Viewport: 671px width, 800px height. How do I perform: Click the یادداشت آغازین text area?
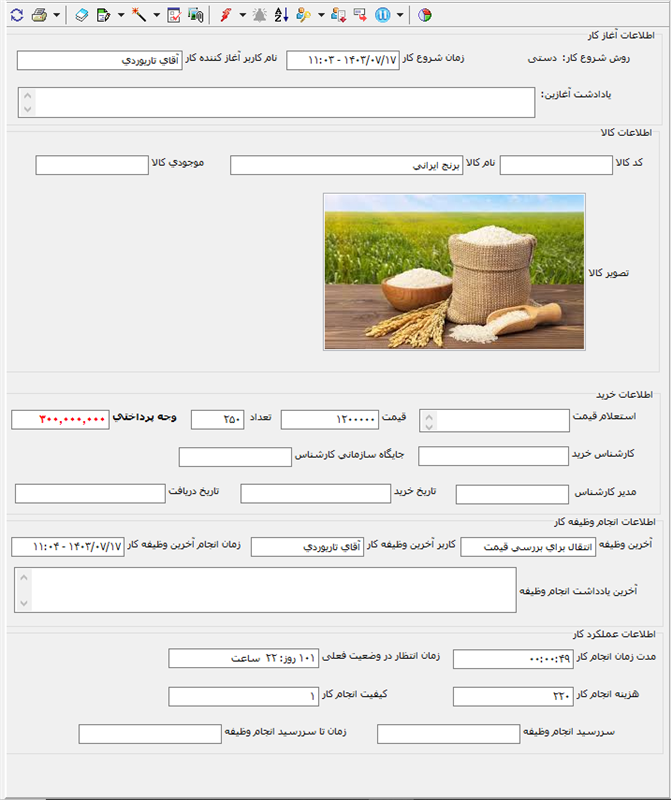278,102
